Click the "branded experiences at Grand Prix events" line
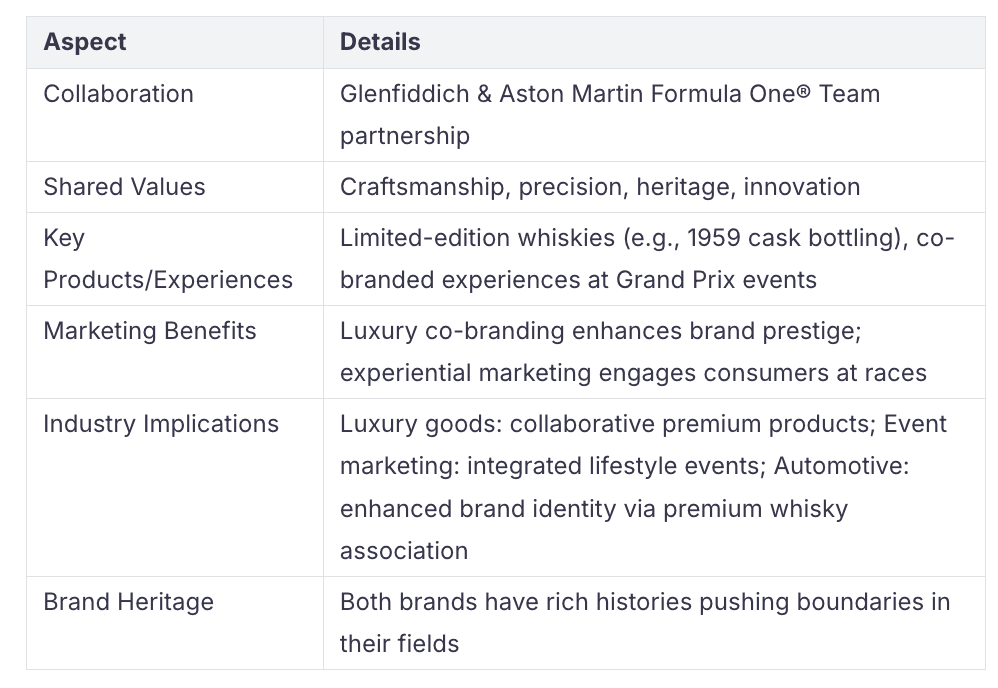998x688 pixels. tap(578, 280)
